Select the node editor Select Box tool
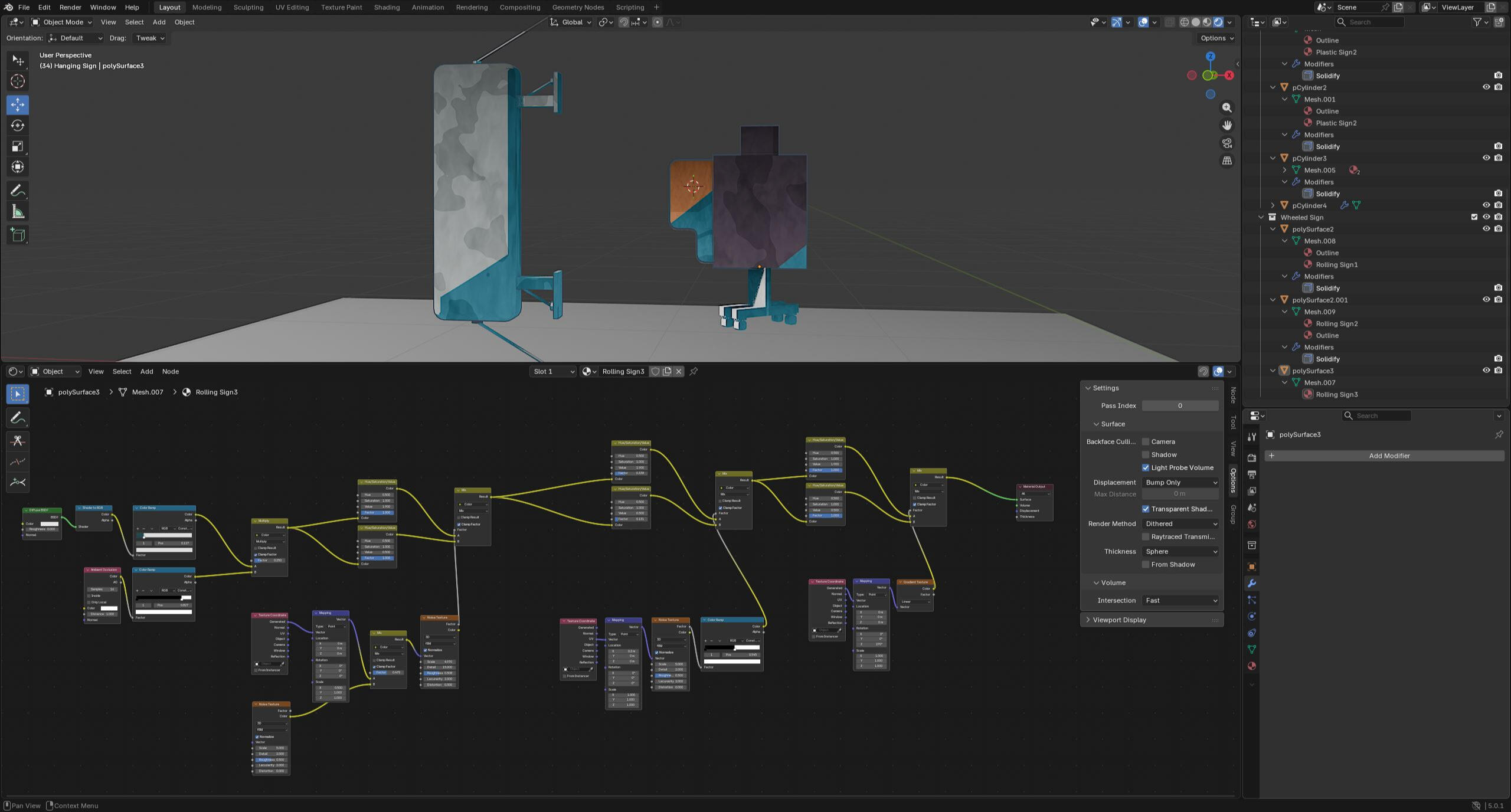 18,394
